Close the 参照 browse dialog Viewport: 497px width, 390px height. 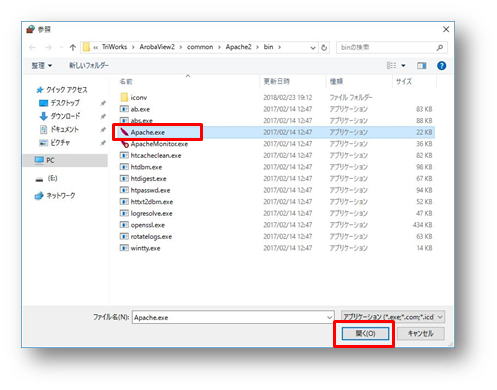point(446,29)
